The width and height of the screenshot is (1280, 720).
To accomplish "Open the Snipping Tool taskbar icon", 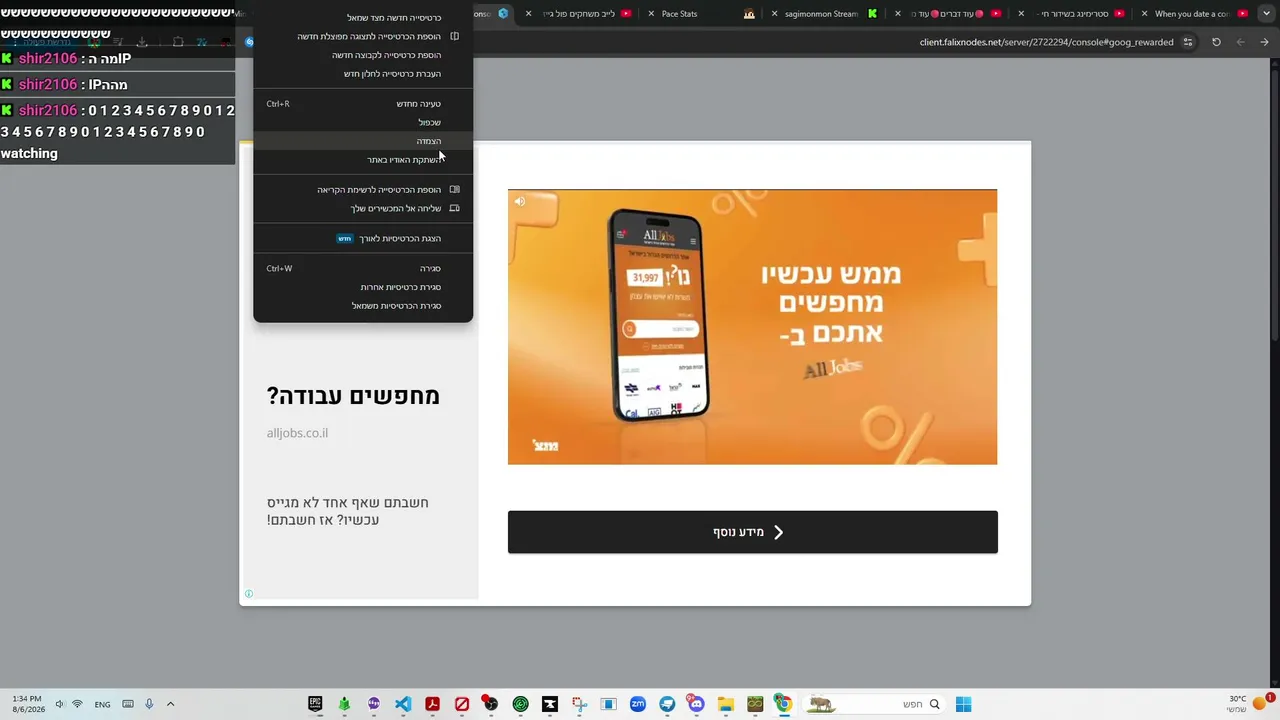I will pyautogui.click(x=579, y=704).
